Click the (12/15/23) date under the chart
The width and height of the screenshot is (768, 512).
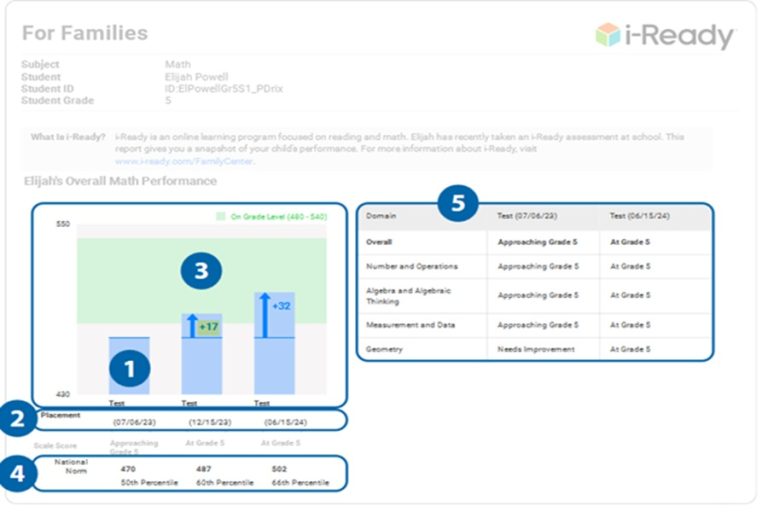click(210, 422)
